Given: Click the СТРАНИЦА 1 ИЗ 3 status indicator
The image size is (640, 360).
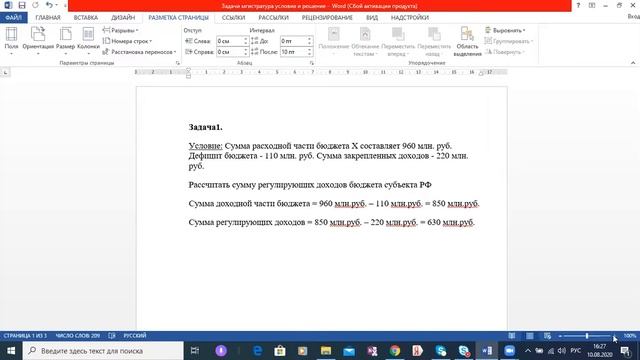Looking at the screenshot, I should tap(25, 336).
